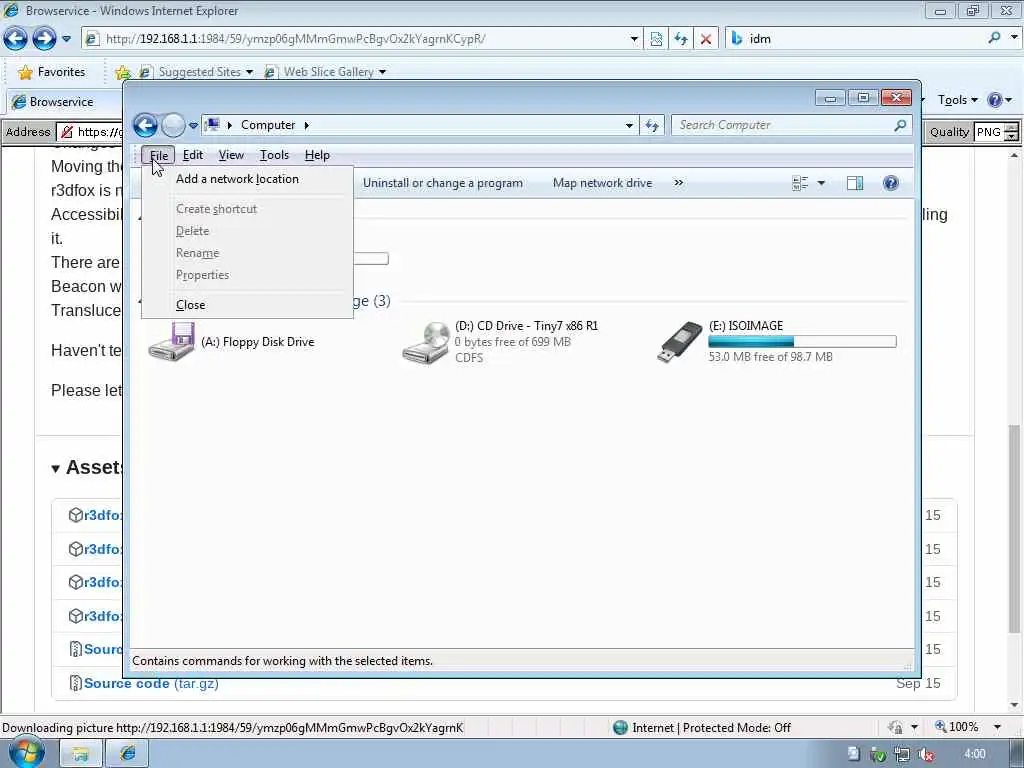This screenshot has width=1024, height=768.
Task: Go forward in Internet Explorer
Action: (x=44, y=39)
